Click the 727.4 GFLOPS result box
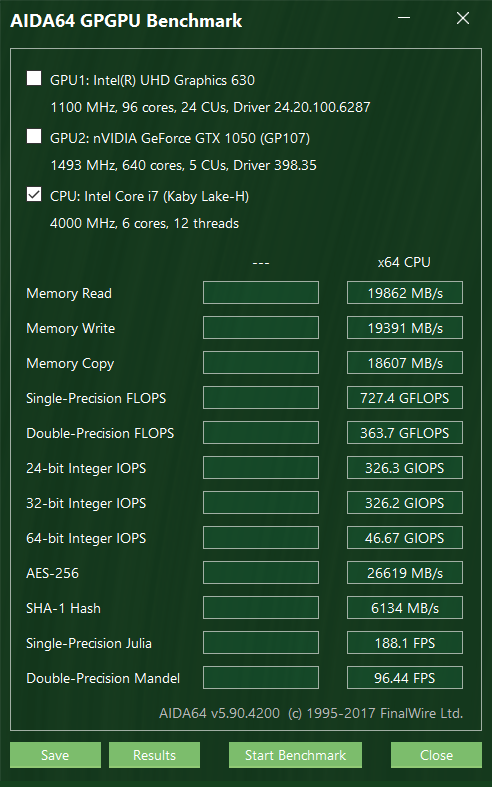492x787 pixels. pos(405,398)
